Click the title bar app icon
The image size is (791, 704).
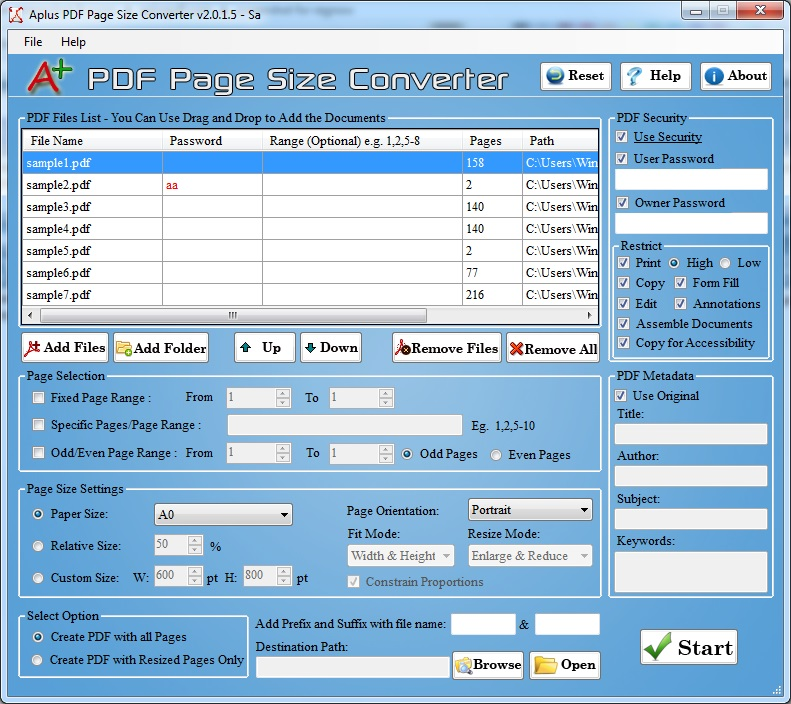tap(16, 15)
